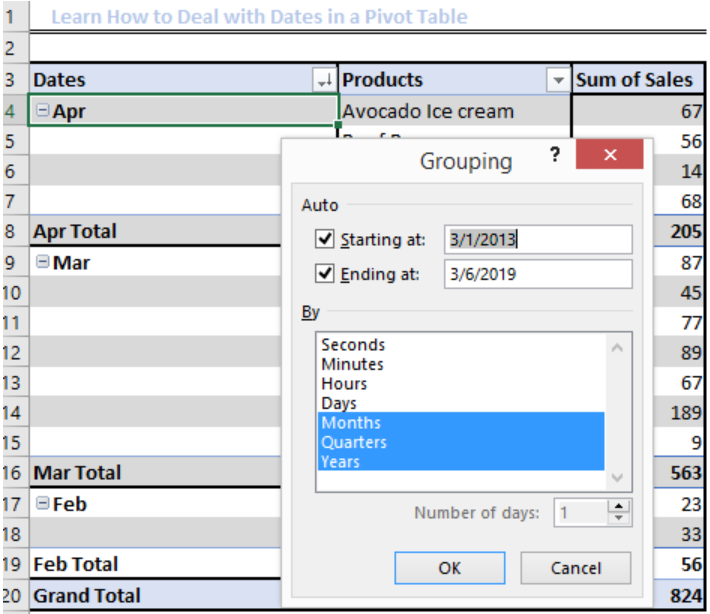
Task: Select Hours in the By list
Action: [x=344, y=384]
